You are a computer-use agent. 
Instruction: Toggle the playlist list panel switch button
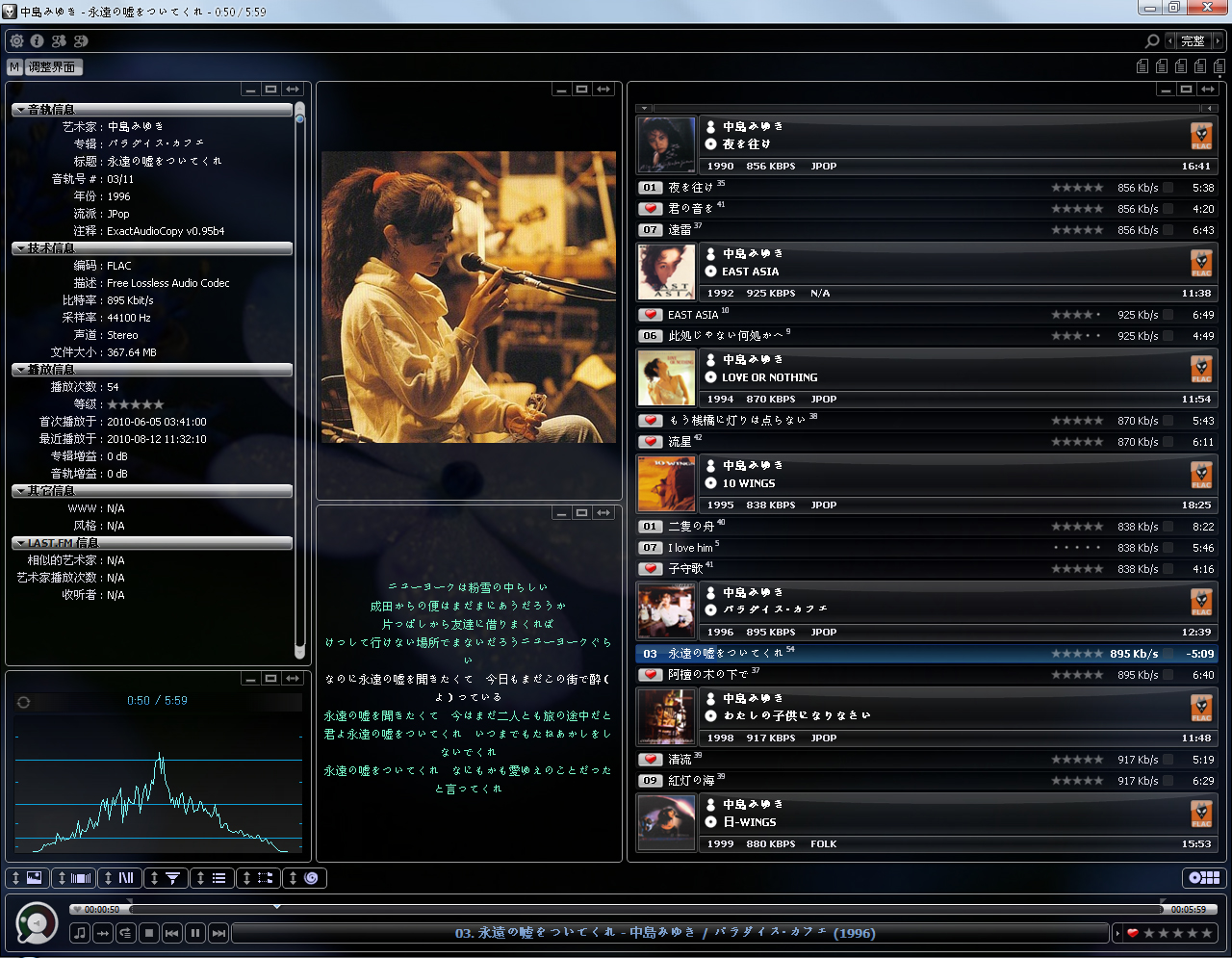click(212, 877)
